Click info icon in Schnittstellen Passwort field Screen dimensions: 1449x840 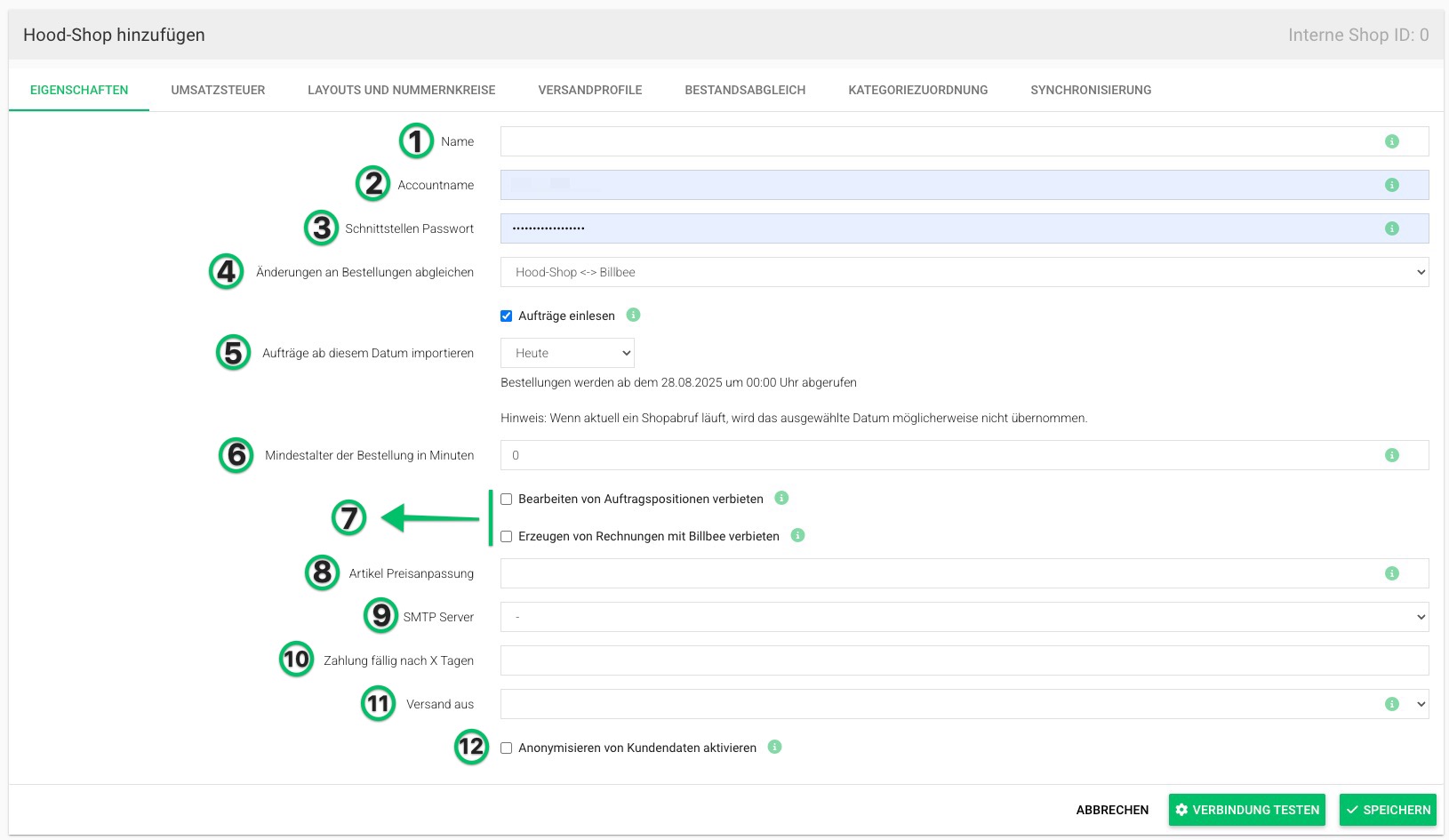coord(1392,228)
